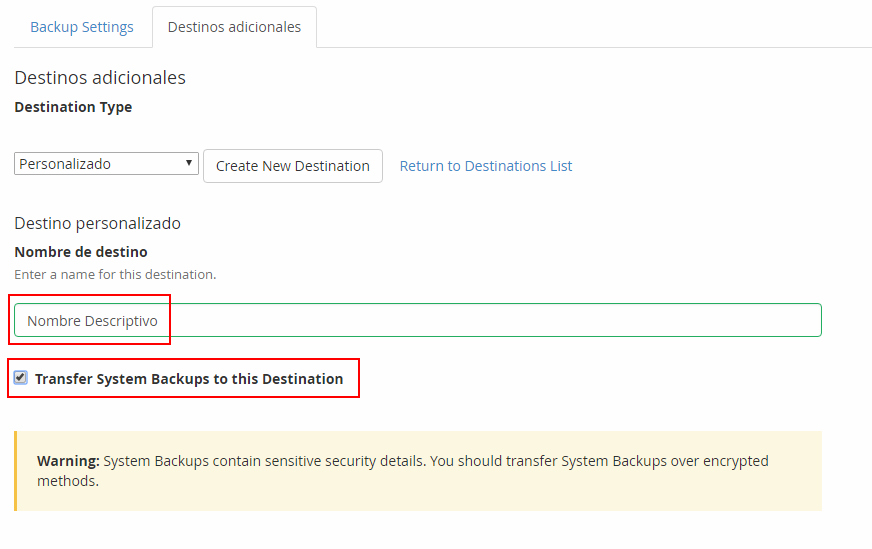872x549 pixels.
Task: Click the arrow on the destination type select
Action: point(190,163)
